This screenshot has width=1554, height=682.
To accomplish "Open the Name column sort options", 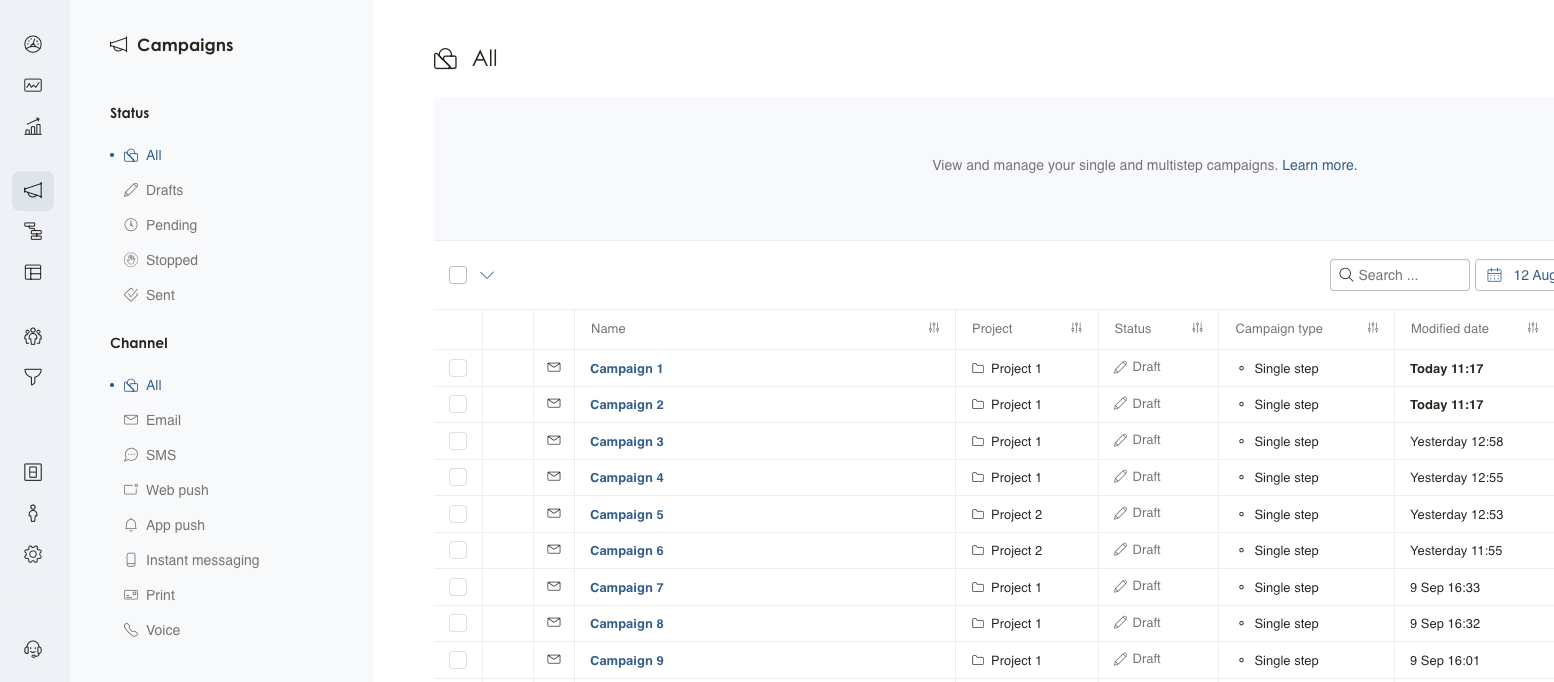I will 934,328.
